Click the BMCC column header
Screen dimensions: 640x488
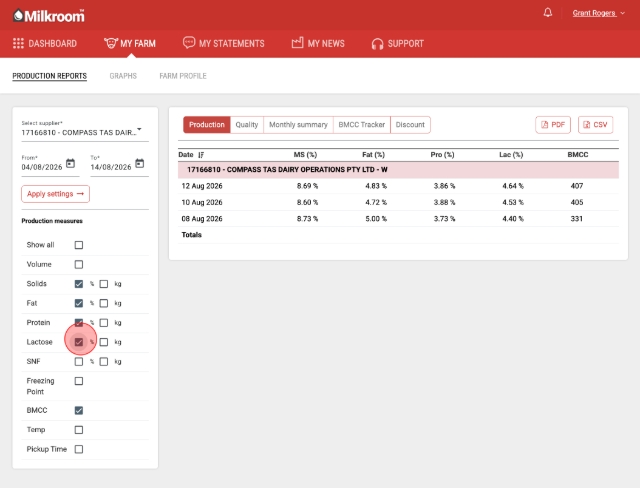[x=578, y=155]
